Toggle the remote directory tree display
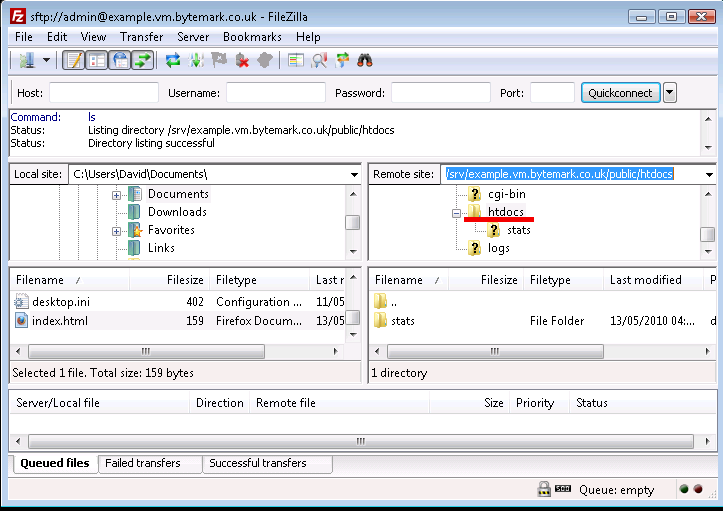This screenshot has width=723, height=511. coord(120,60)
